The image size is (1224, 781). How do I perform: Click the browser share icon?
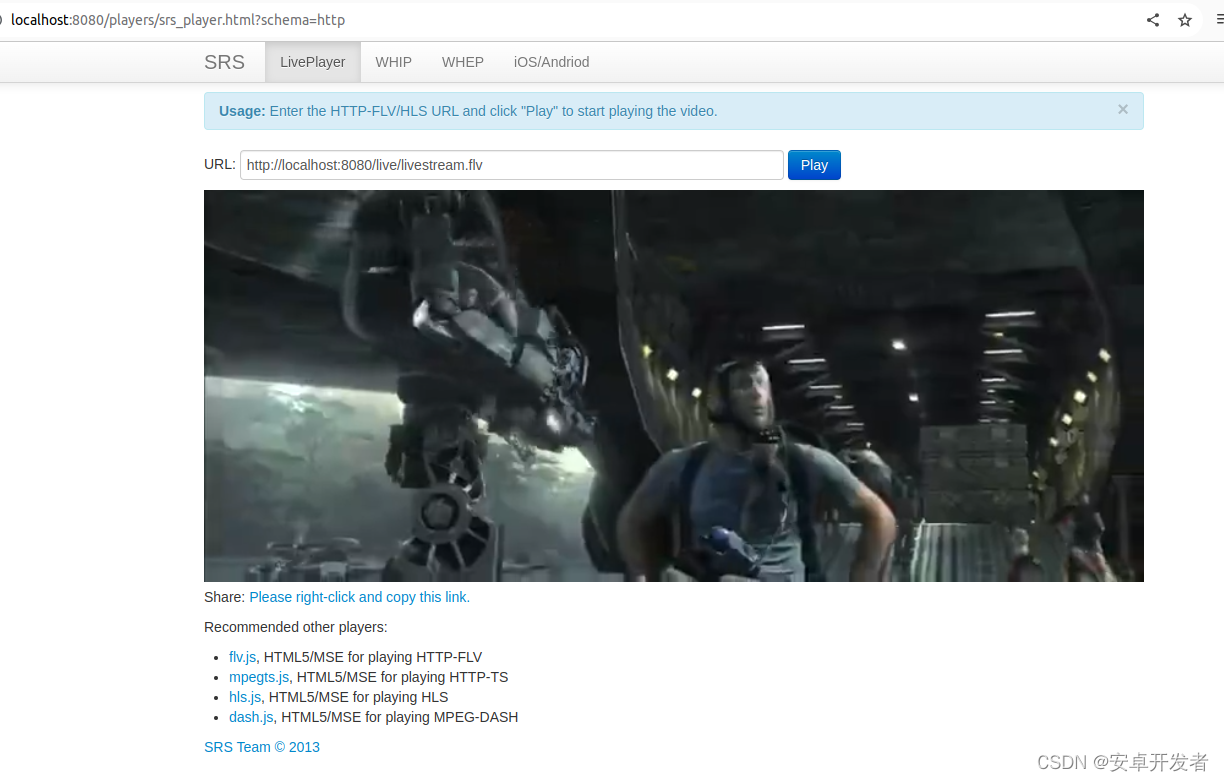coord(1153,20)
